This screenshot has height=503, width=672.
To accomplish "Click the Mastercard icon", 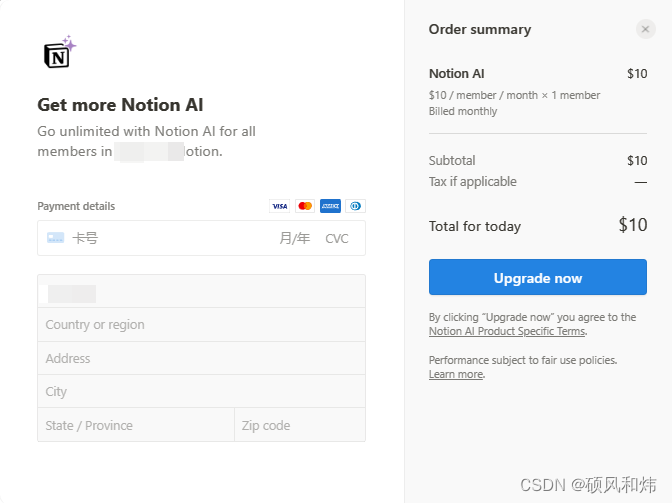I will click(305, 206).
